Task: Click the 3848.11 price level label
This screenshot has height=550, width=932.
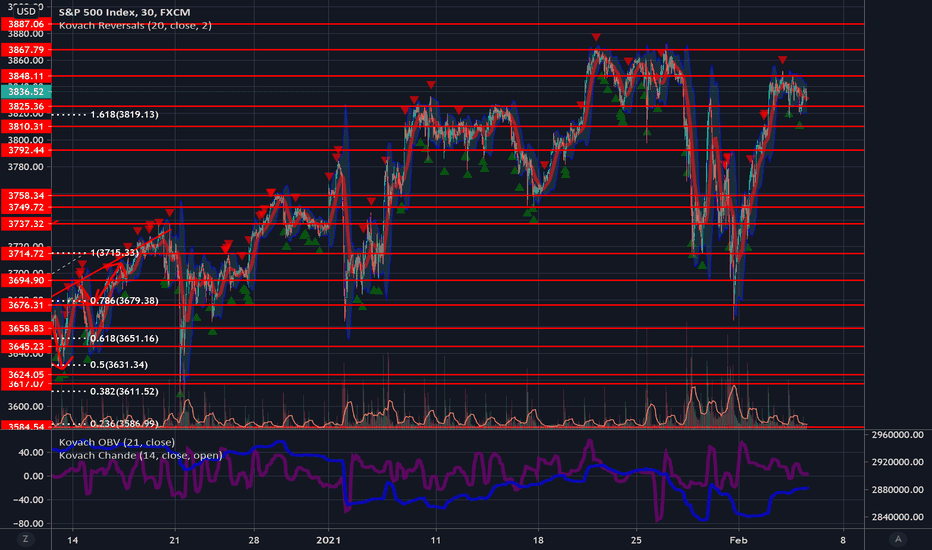Action: pos(26,76)
